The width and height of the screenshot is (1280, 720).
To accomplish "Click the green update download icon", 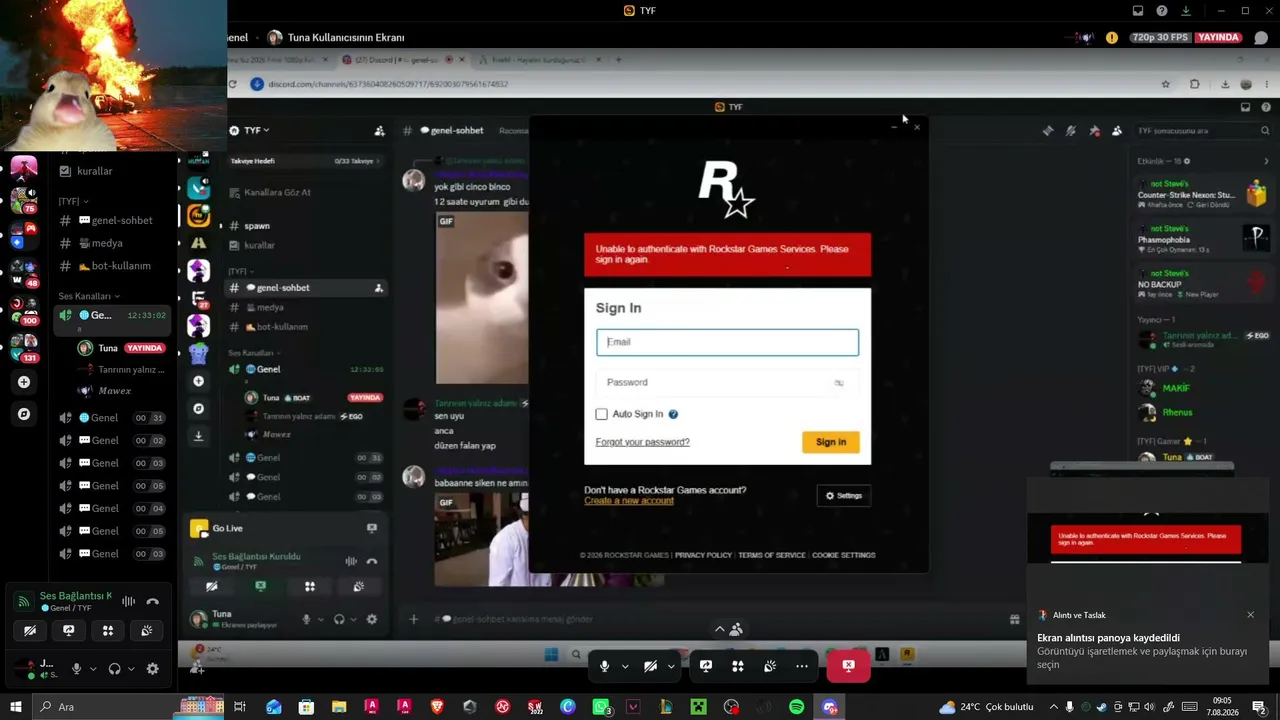I will point(1186,11).
